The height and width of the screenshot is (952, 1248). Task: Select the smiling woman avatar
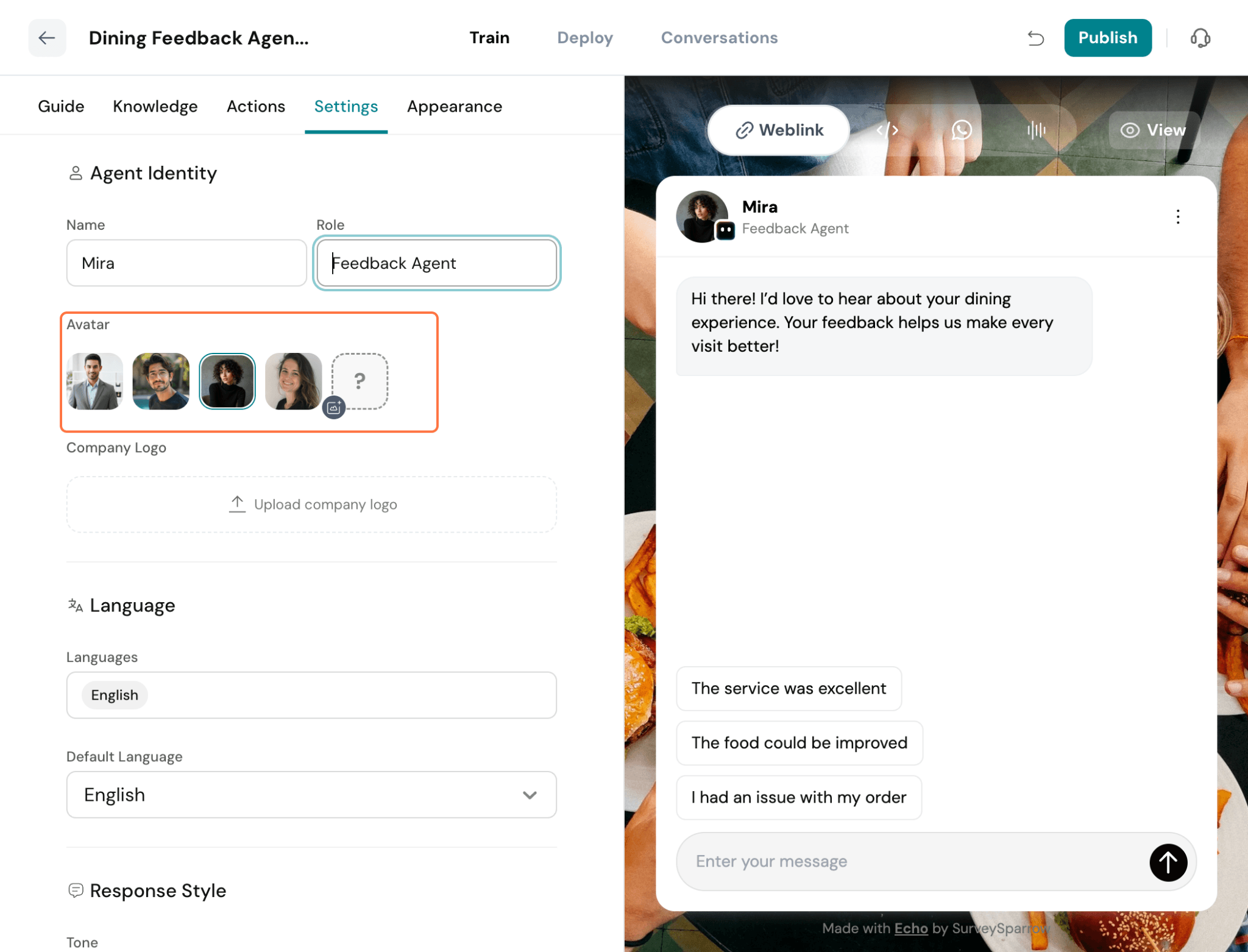294,381
